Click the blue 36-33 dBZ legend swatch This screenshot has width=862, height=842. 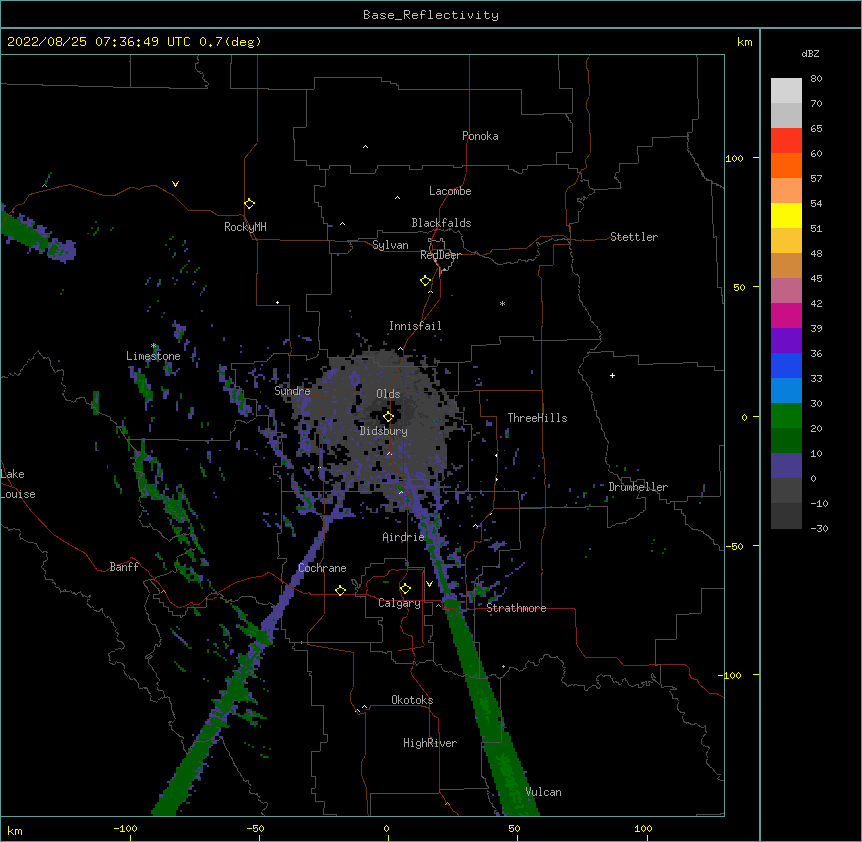pos(786,365)
